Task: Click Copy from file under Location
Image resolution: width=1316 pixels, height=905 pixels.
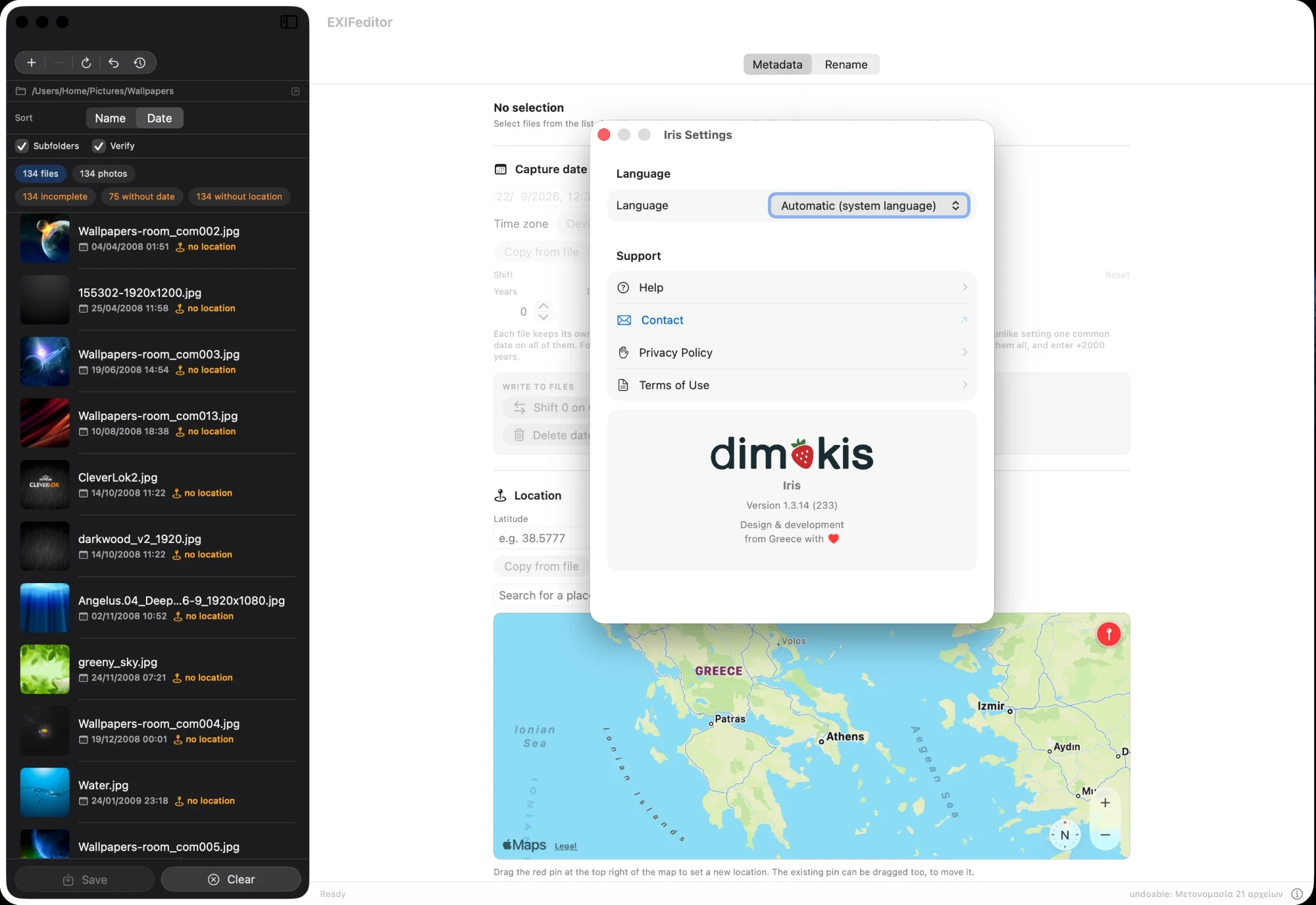Action: [x=542, y=567]
